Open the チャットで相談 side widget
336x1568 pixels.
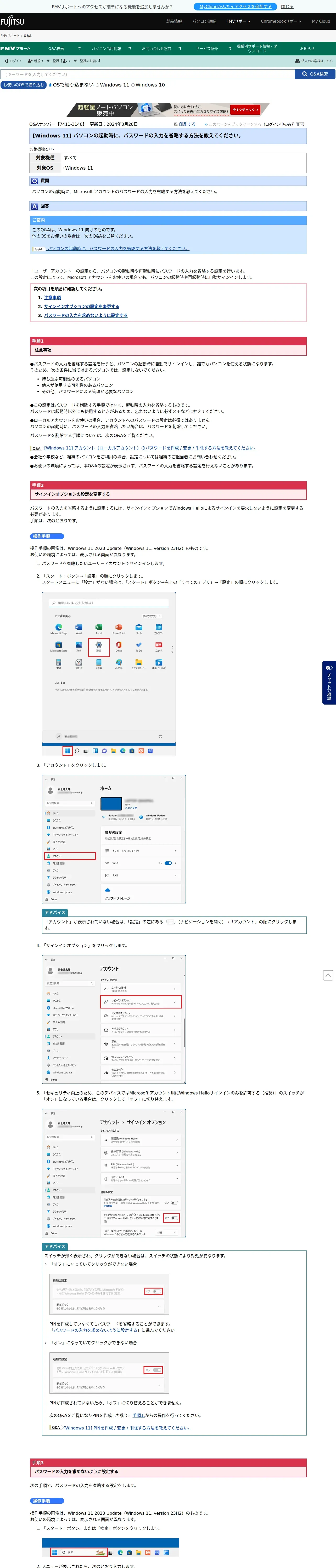click(329, 682)
